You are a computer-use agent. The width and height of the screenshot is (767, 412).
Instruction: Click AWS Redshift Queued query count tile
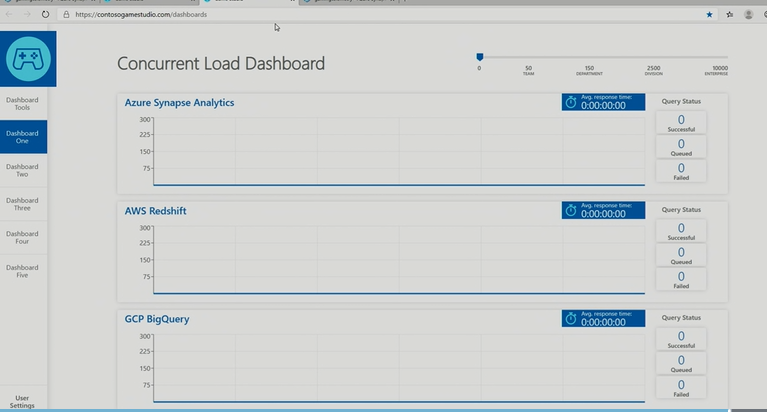click(681, 255)
